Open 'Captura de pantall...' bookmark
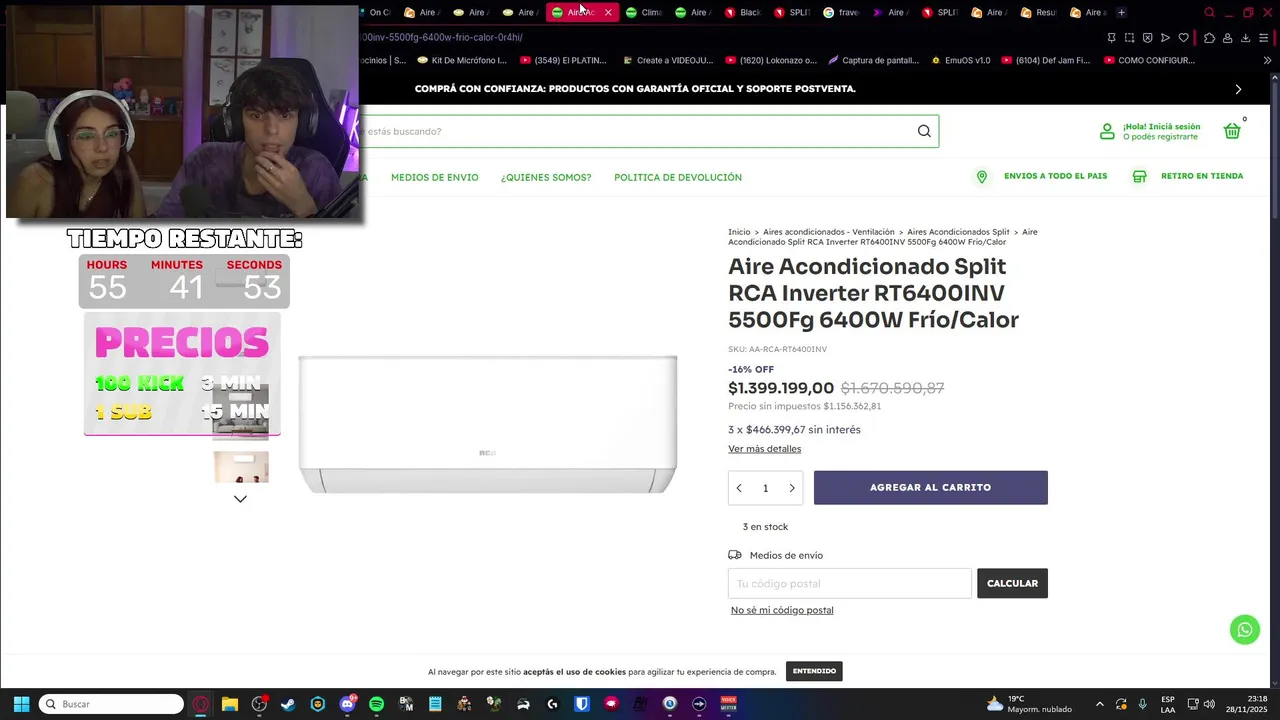Image resolution: width=1280 pixels, height=720 pixels. [873, 60]
